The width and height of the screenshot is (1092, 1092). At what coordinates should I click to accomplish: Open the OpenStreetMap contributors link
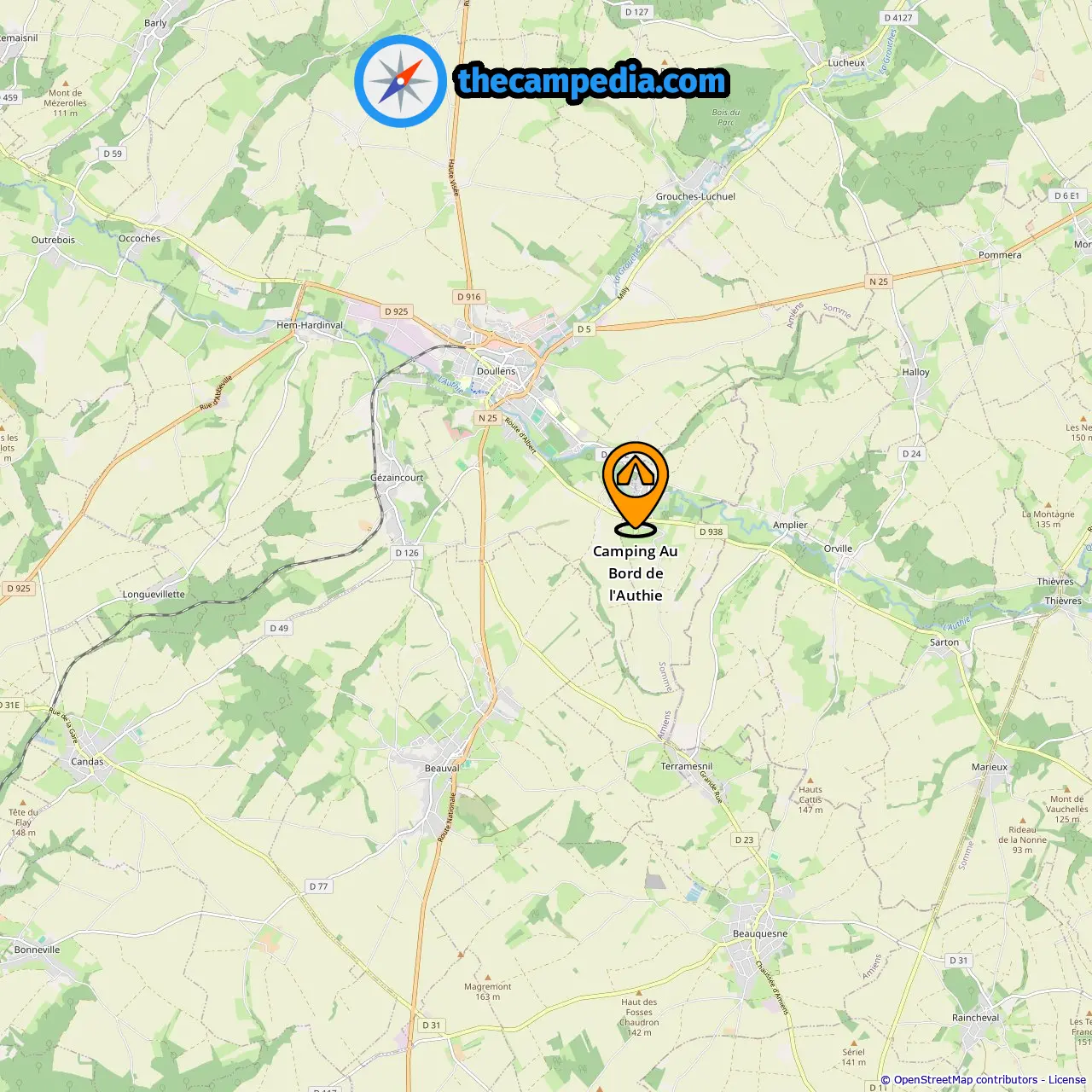(x=966, y=1080)
